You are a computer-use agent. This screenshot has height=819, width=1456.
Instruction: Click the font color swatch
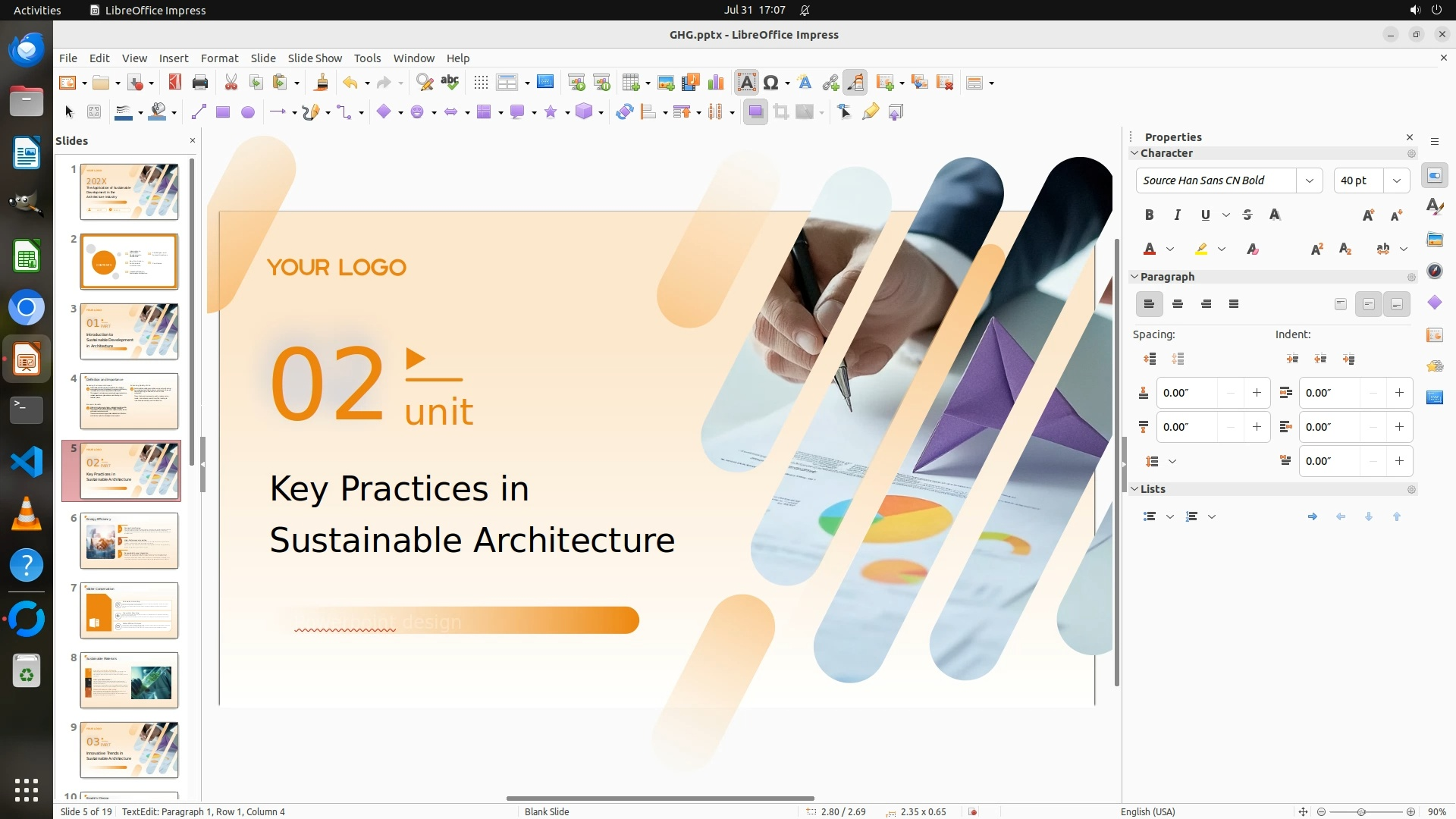point(1150,249)
